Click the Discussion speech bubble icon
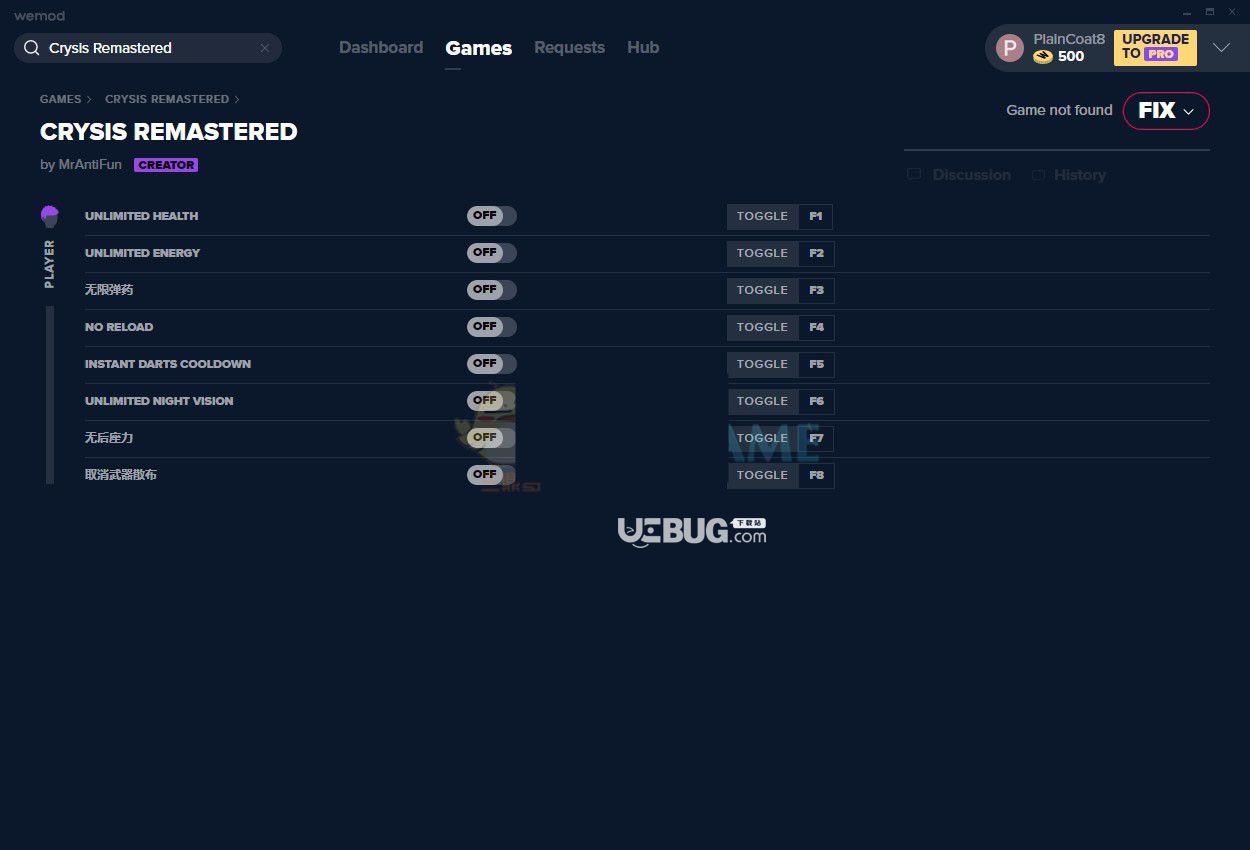Image resolution: width=1250 pixels, height=850 pixels. click(914, 175)
